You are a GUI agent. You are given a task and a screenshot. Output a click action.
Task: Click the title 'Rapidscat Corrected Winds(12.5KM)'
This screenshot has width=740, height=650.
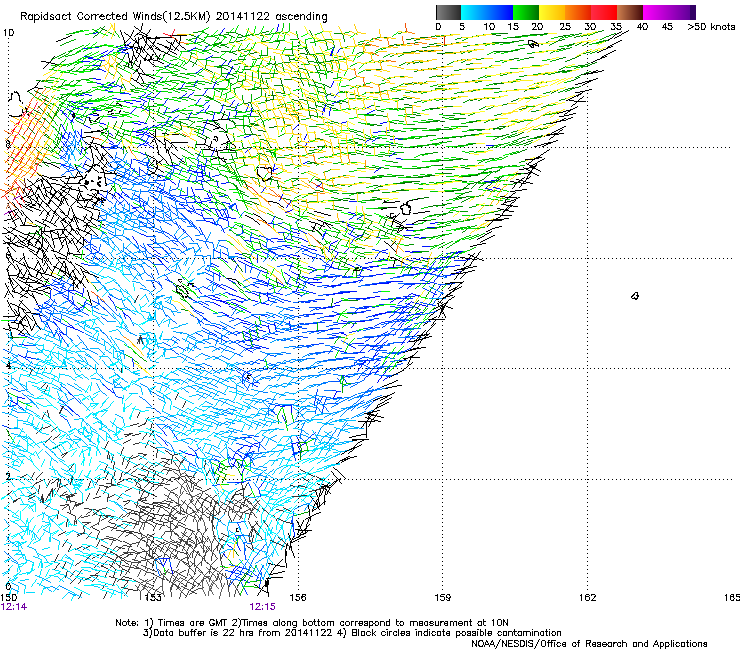[x=115, y=17]
